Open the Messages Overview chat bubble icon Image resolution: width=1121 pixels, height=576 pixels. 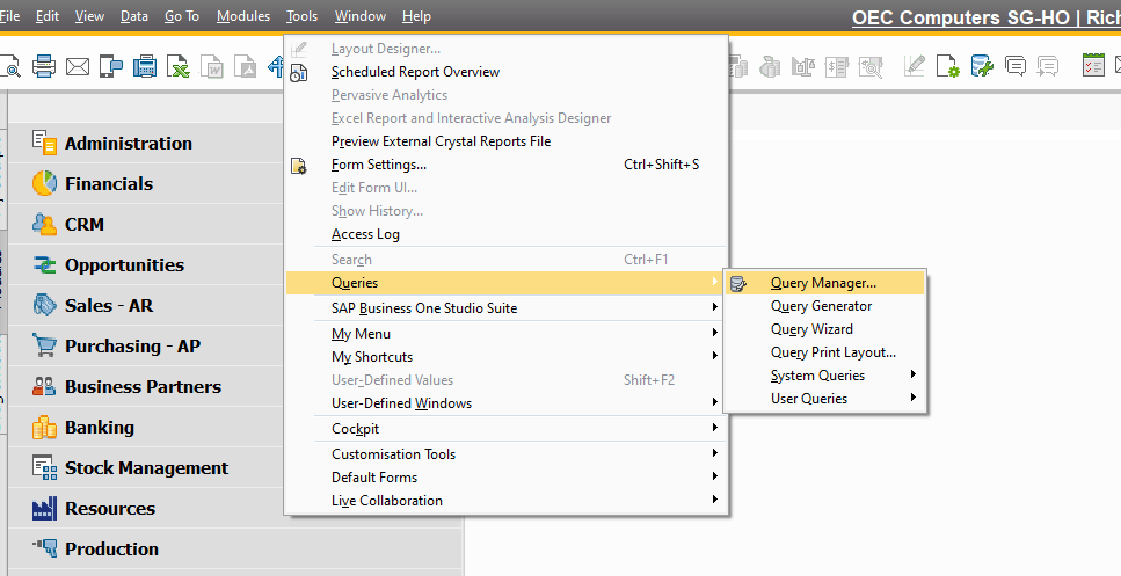point(1015,65)
